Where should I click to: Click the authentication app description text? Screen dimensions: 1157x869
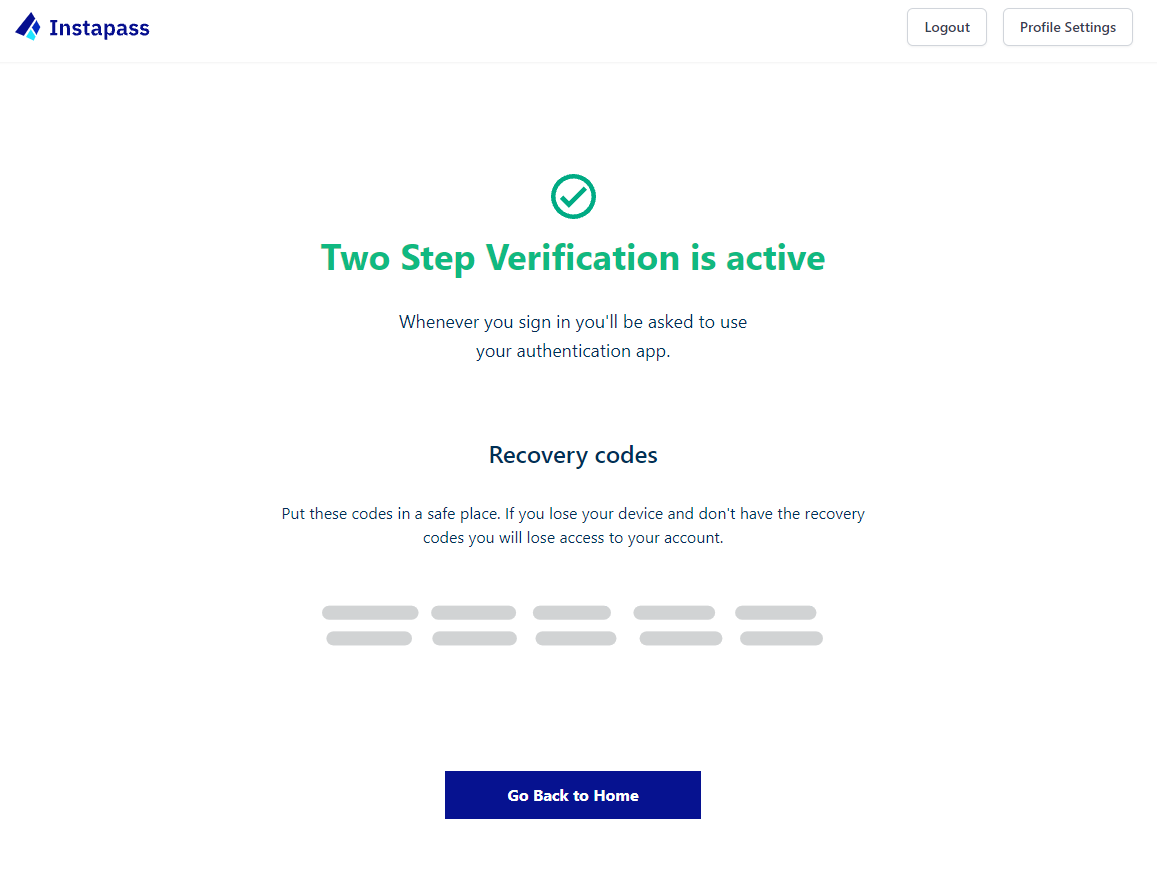coord(573,337)
